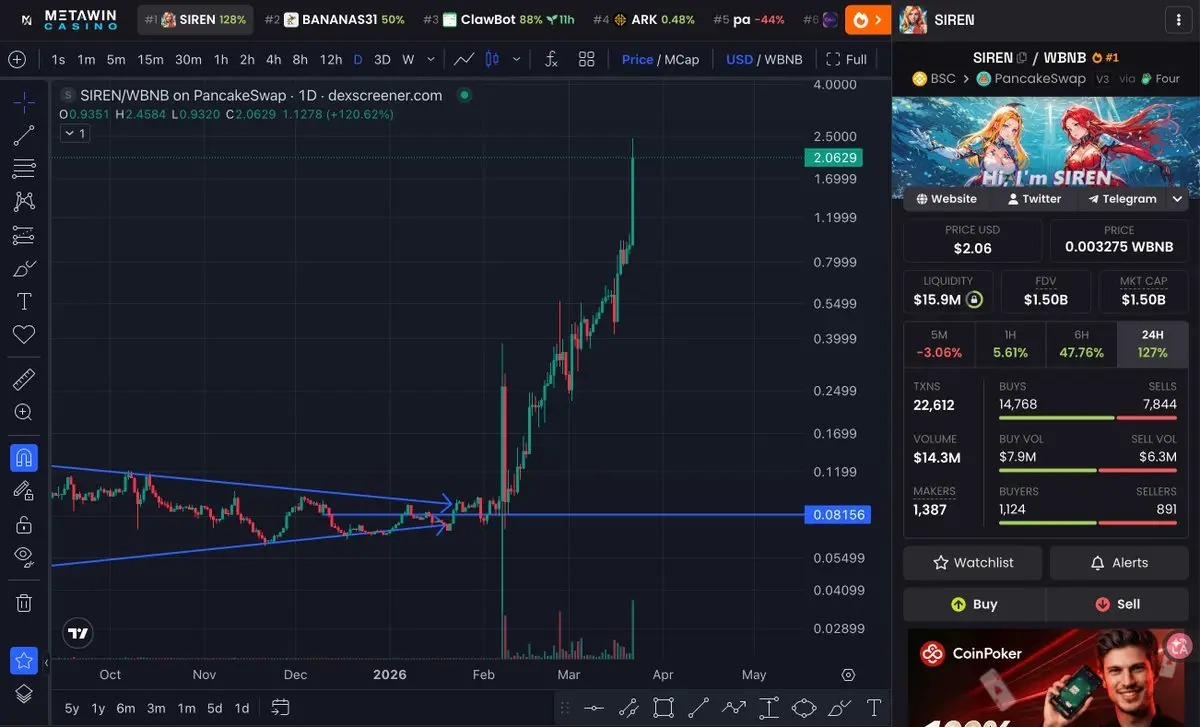The width and height of the screenshot is (1200, 727).
Task: Select the brush drawing tool
Action: (x=24, y=268)
